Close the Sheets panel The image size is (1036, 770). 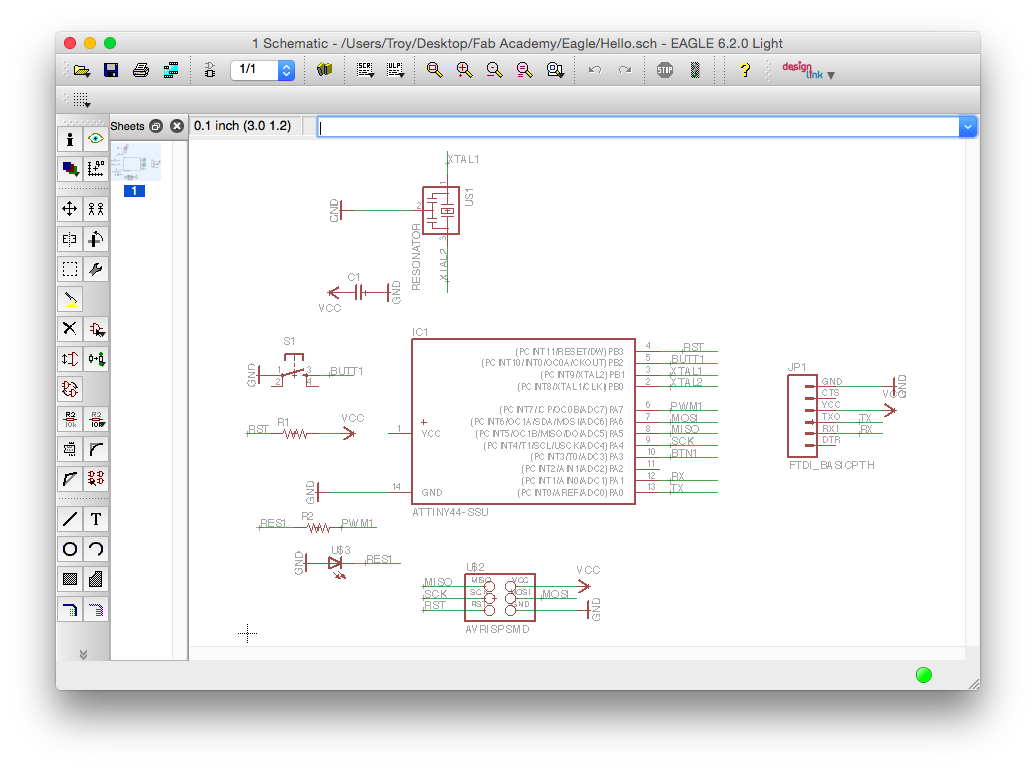[176, 126]
